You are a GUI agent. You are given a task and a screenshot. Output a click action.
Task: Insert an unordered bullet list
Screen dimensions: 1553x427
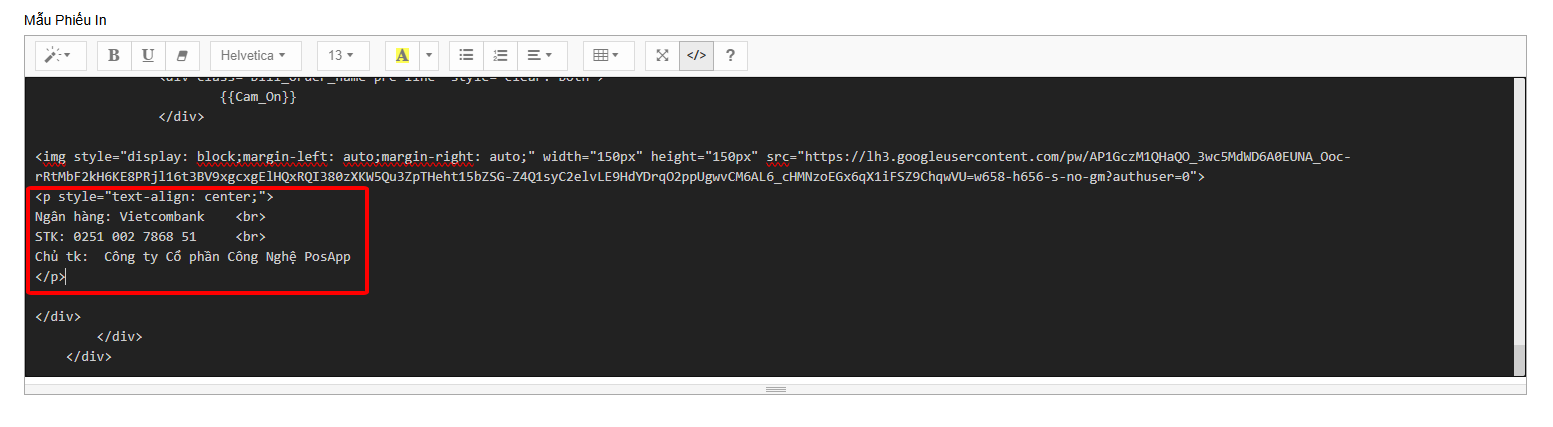(466, 56)
